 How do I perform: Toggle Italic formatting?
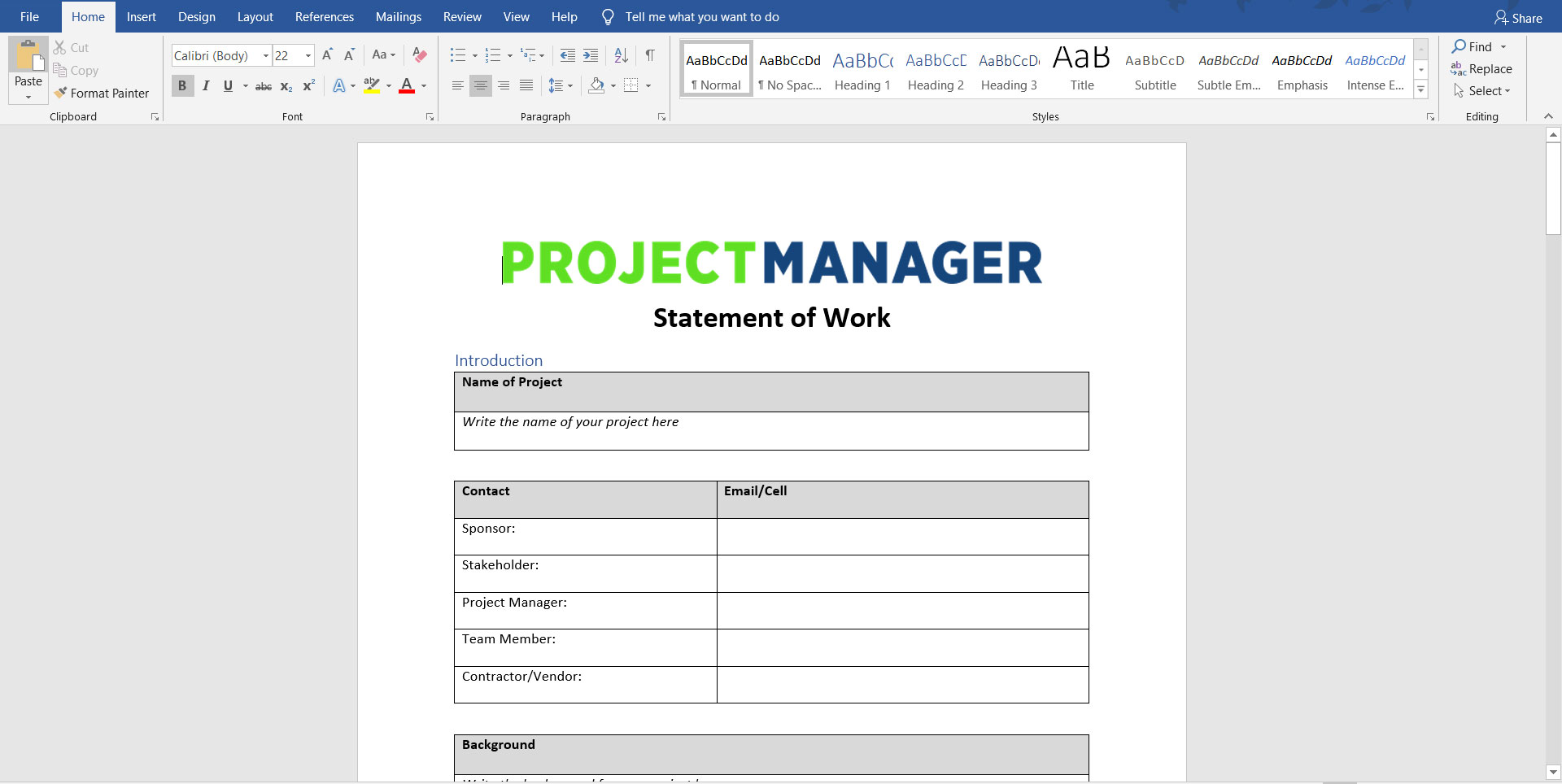tap(206, 85)
